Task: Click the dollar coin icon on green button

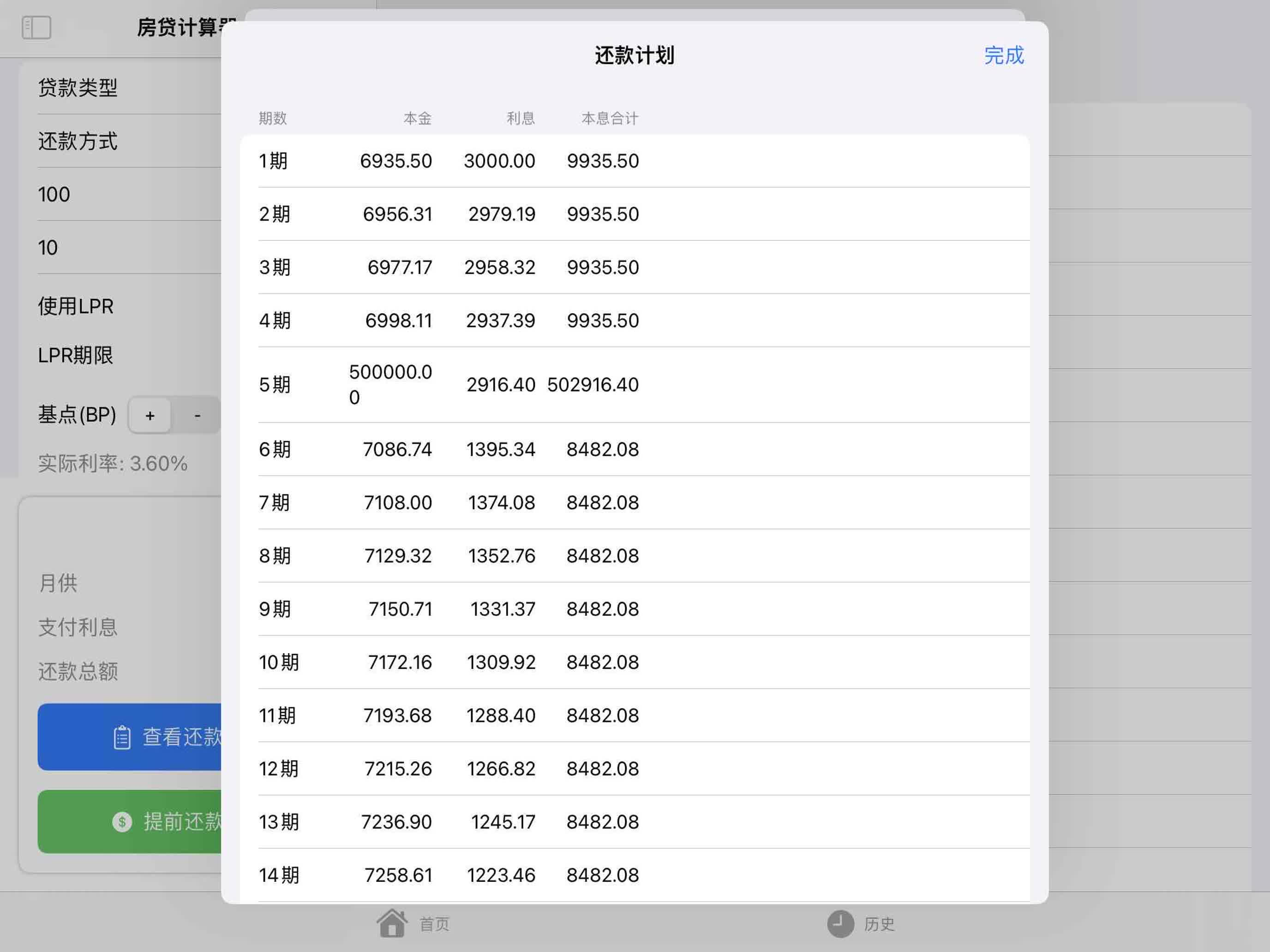Action: point(122,822)
